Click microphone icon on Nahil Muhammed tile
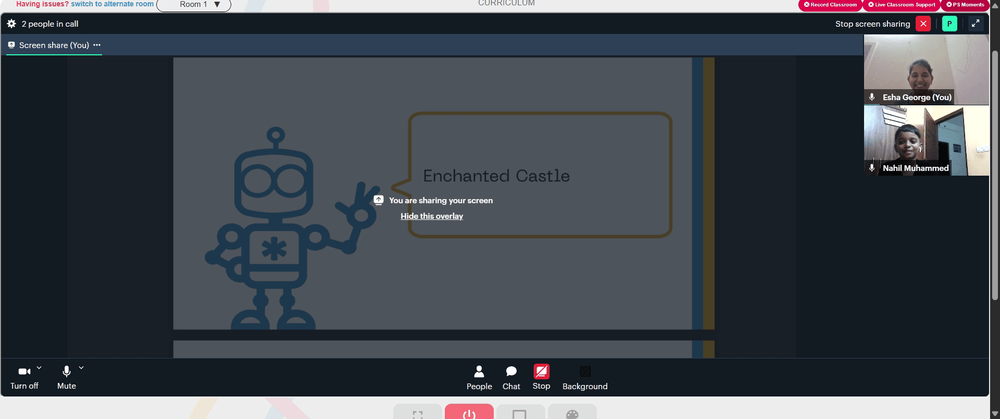This screenshot has height=419, width=1000. [872, 168]
